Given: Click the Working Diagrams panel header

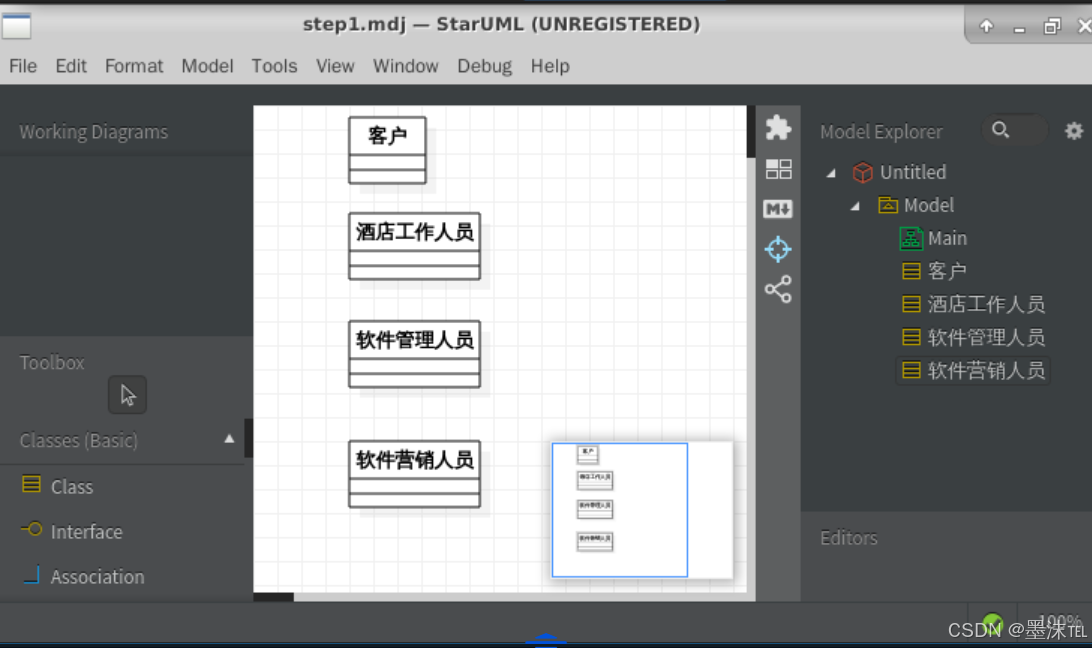Looking at the screenshot, I should 93,132.
